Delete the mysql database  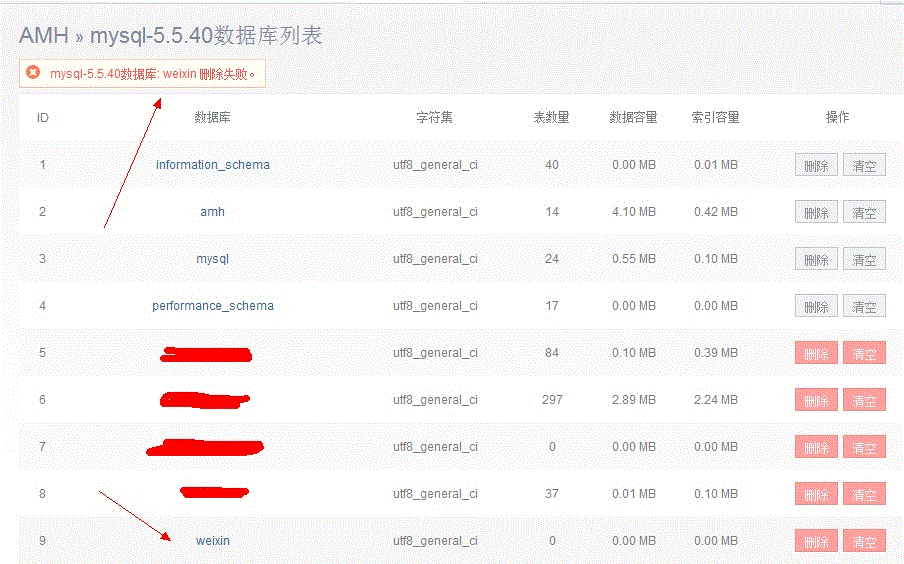816,260
